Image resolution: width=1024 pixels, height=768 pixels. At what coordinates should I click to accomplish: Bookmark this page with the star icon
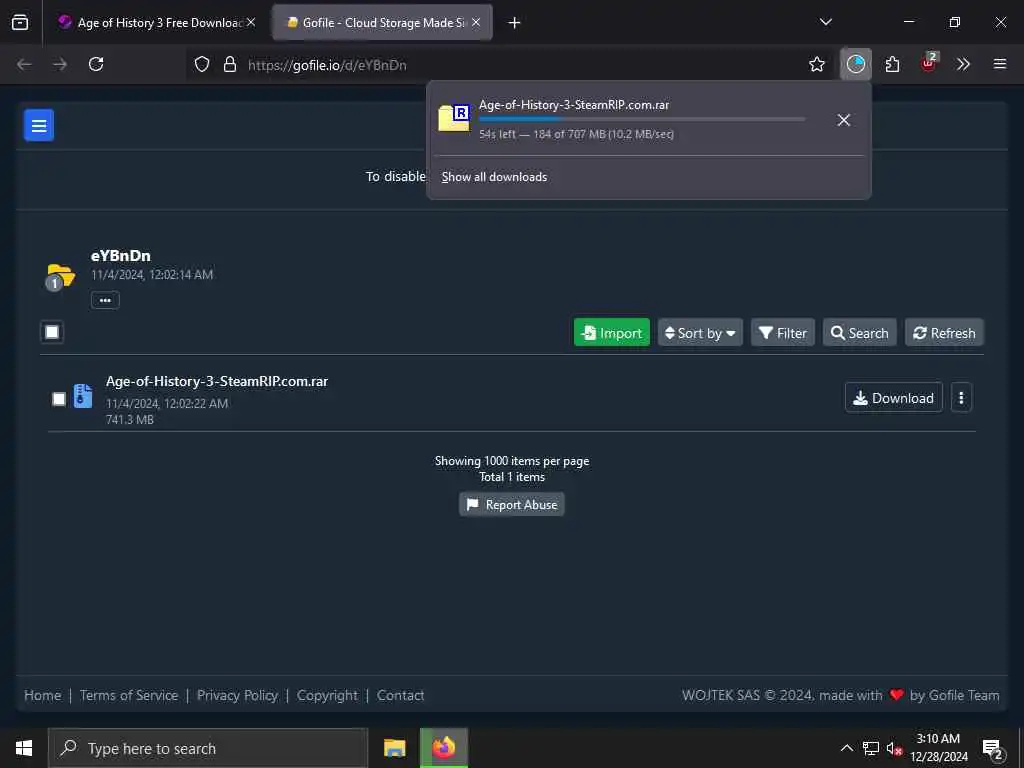pyautogui.click(x=816, y=64)
